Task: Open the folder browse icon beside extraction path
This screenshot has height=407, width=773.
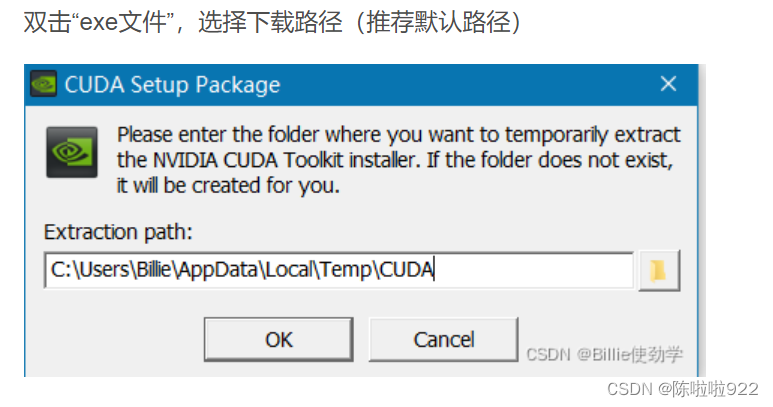Action: 659,271
